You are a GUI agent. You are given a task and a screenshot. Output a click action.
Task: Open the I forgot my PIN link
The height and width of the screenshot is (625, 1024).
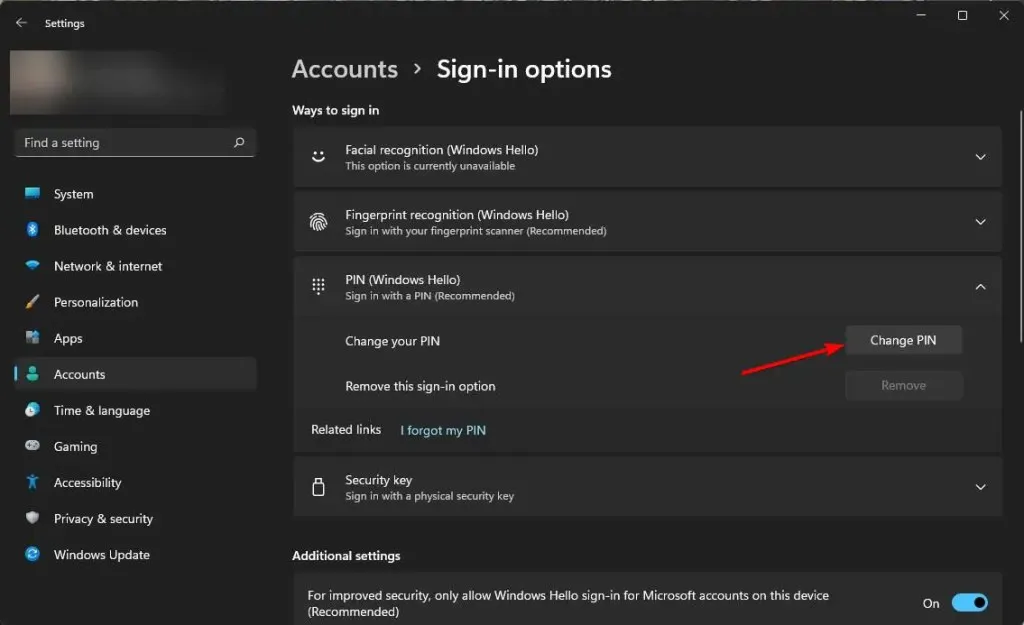coord(443,430)
